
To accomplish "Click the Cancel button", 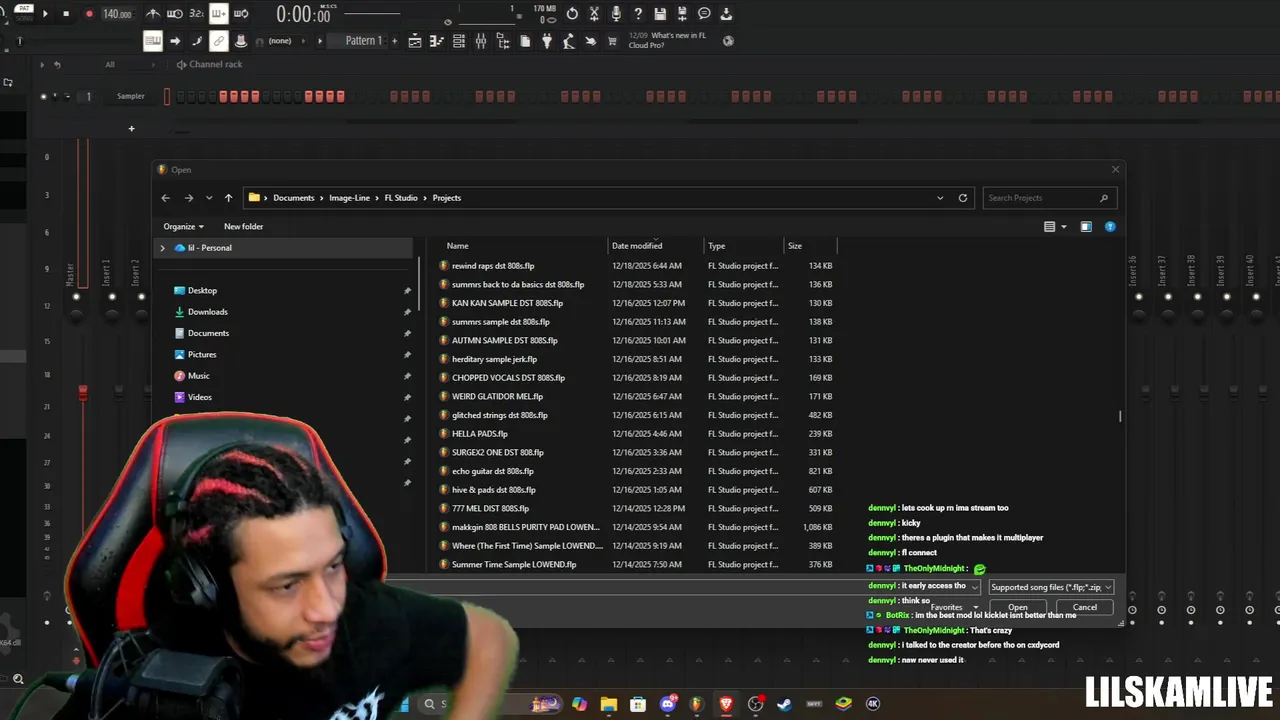I will pos(1085,607).
